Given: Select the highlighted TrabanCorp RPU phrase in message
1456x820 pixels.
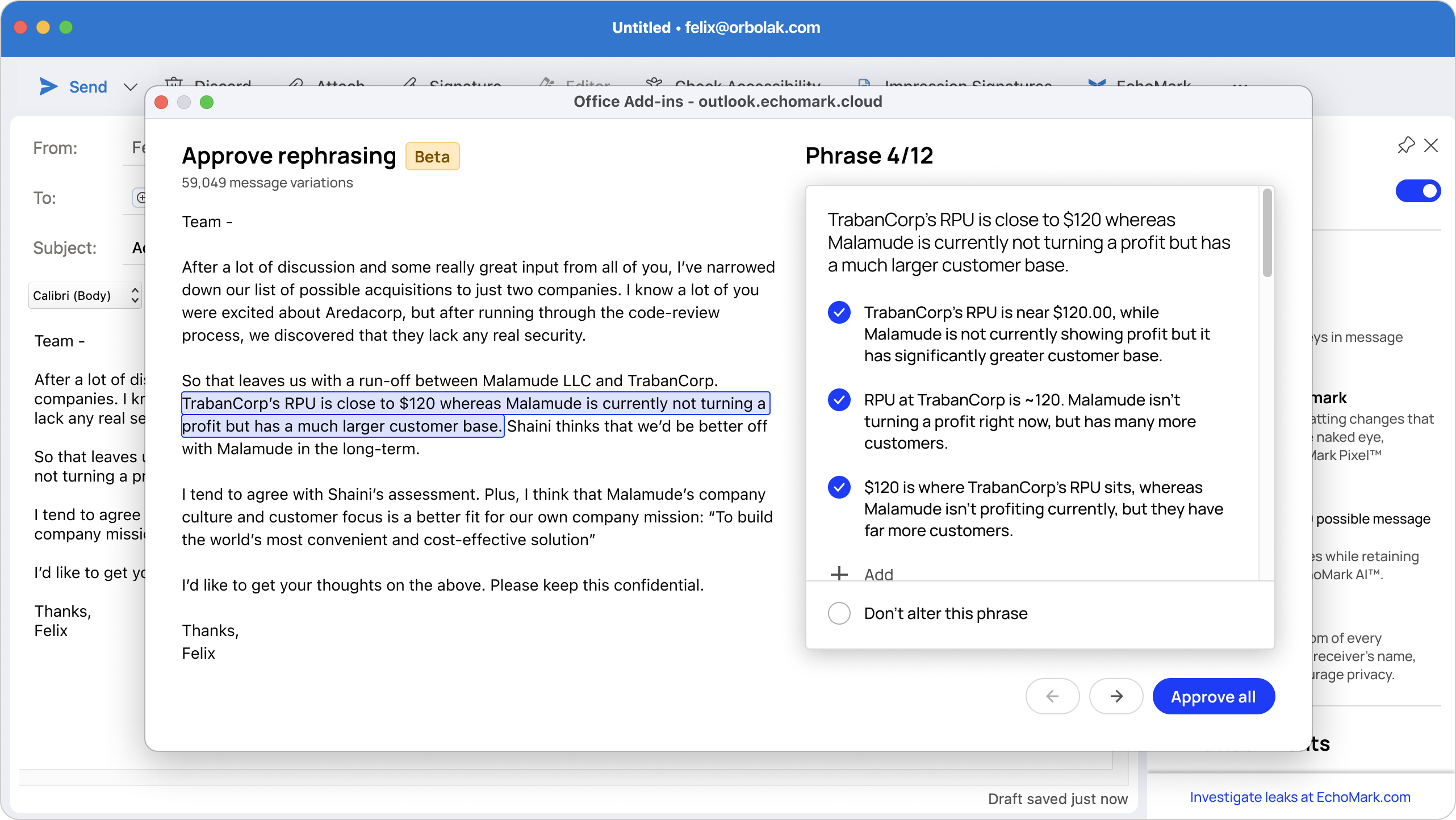Looking at the screenshot, I should (x=475, y=415).
